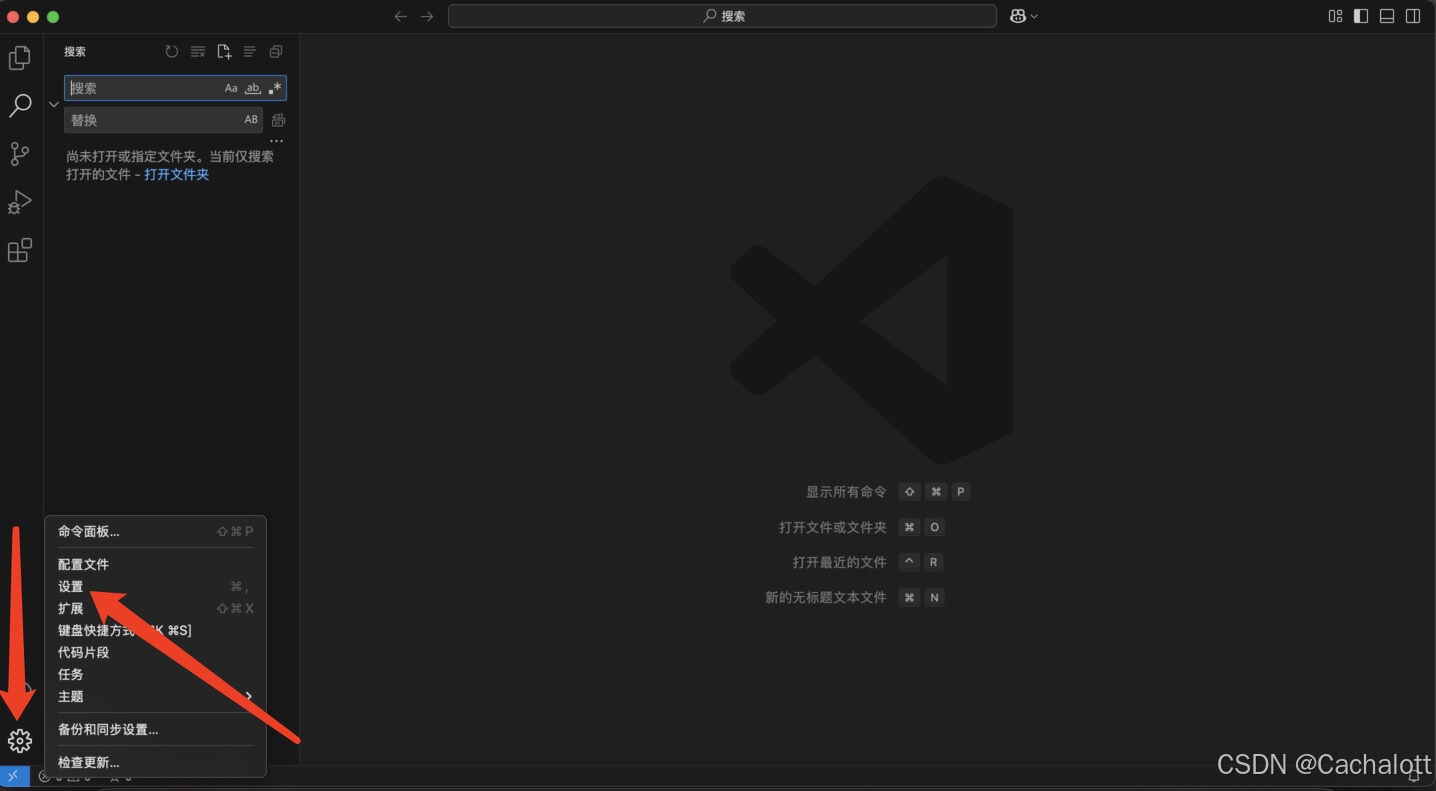1436x791 pixels.
Task: Toggle Match Case in the search box
Action: 231,88
